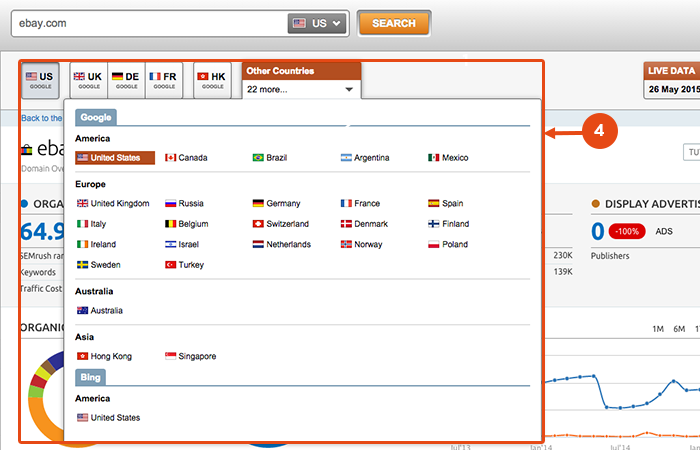Choose the highlighted Google United States entry
700x450 pixels.
pyautogui.click(x=115, y=158)
